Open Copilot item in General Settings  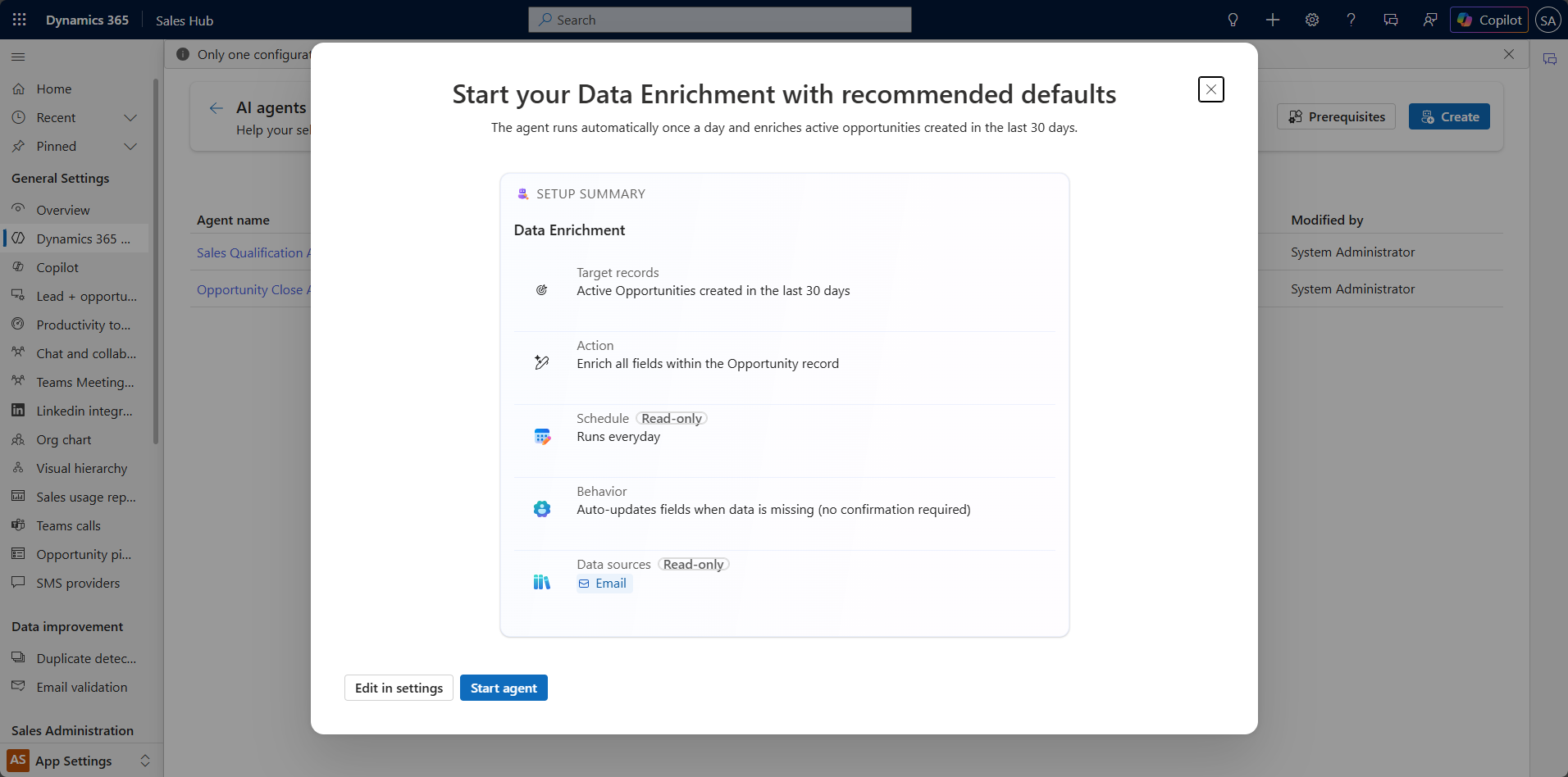click(x=57, y=267)
